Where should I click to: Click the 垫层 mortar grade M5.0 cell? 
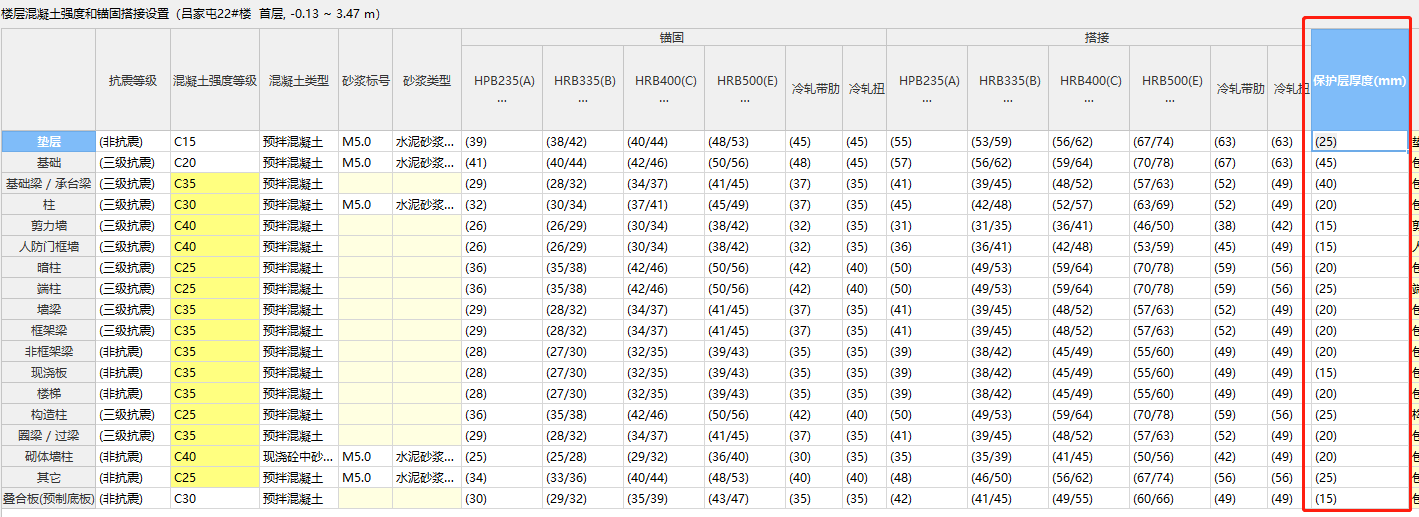point(365,141)
